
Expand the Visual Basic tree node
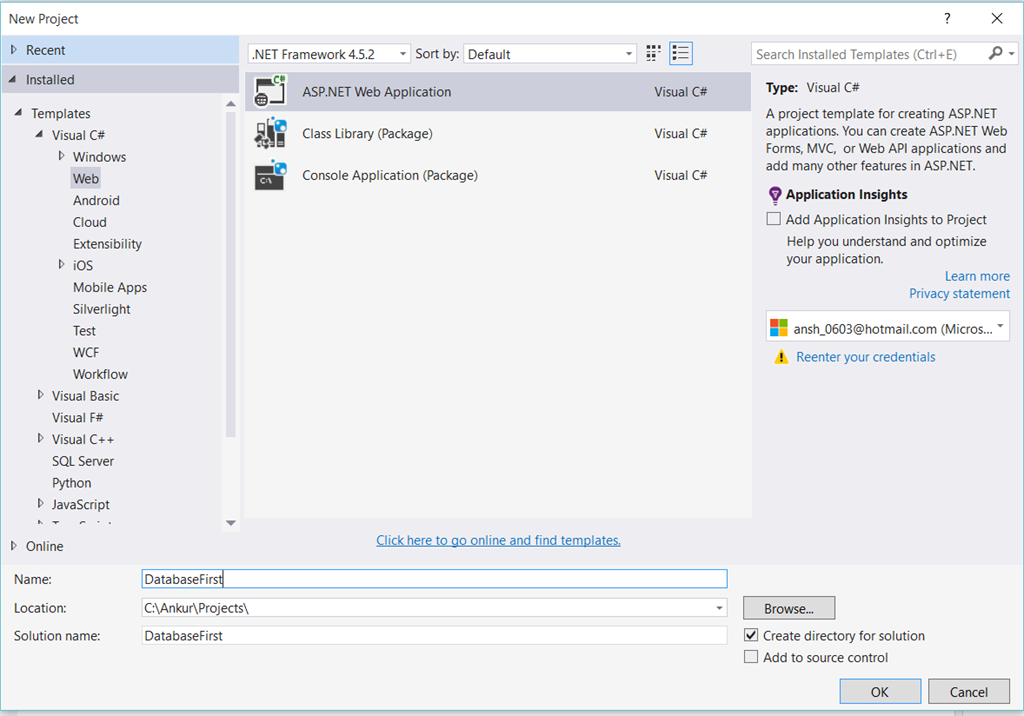(x=40, y=395)
